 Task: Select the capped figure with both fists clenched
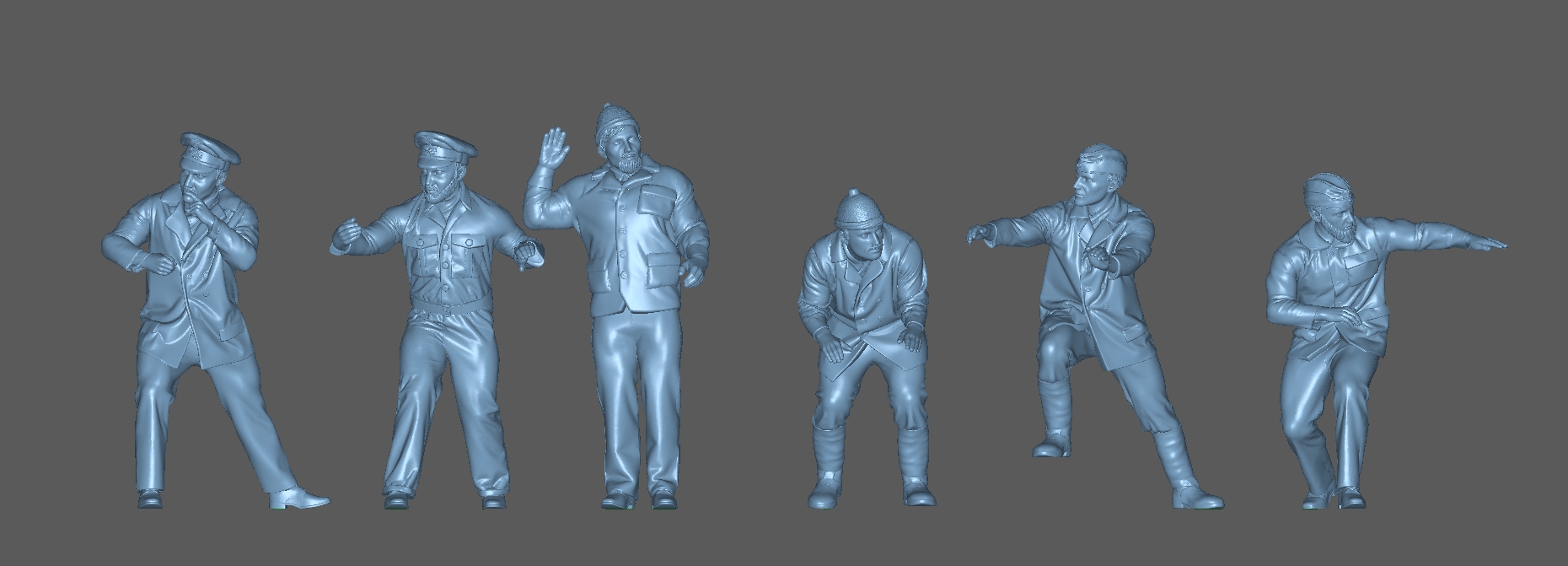pos(438,321)
